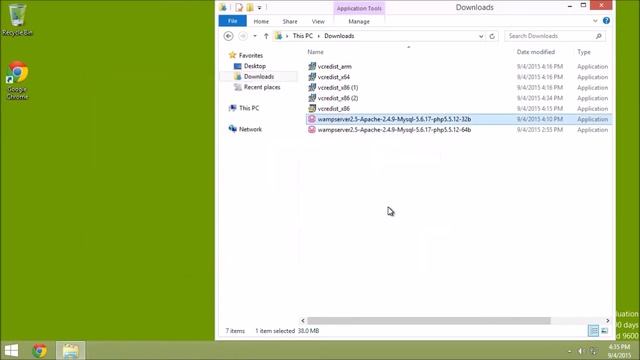
Task: Open the File menu tab
Action: [x=233, y=21]
